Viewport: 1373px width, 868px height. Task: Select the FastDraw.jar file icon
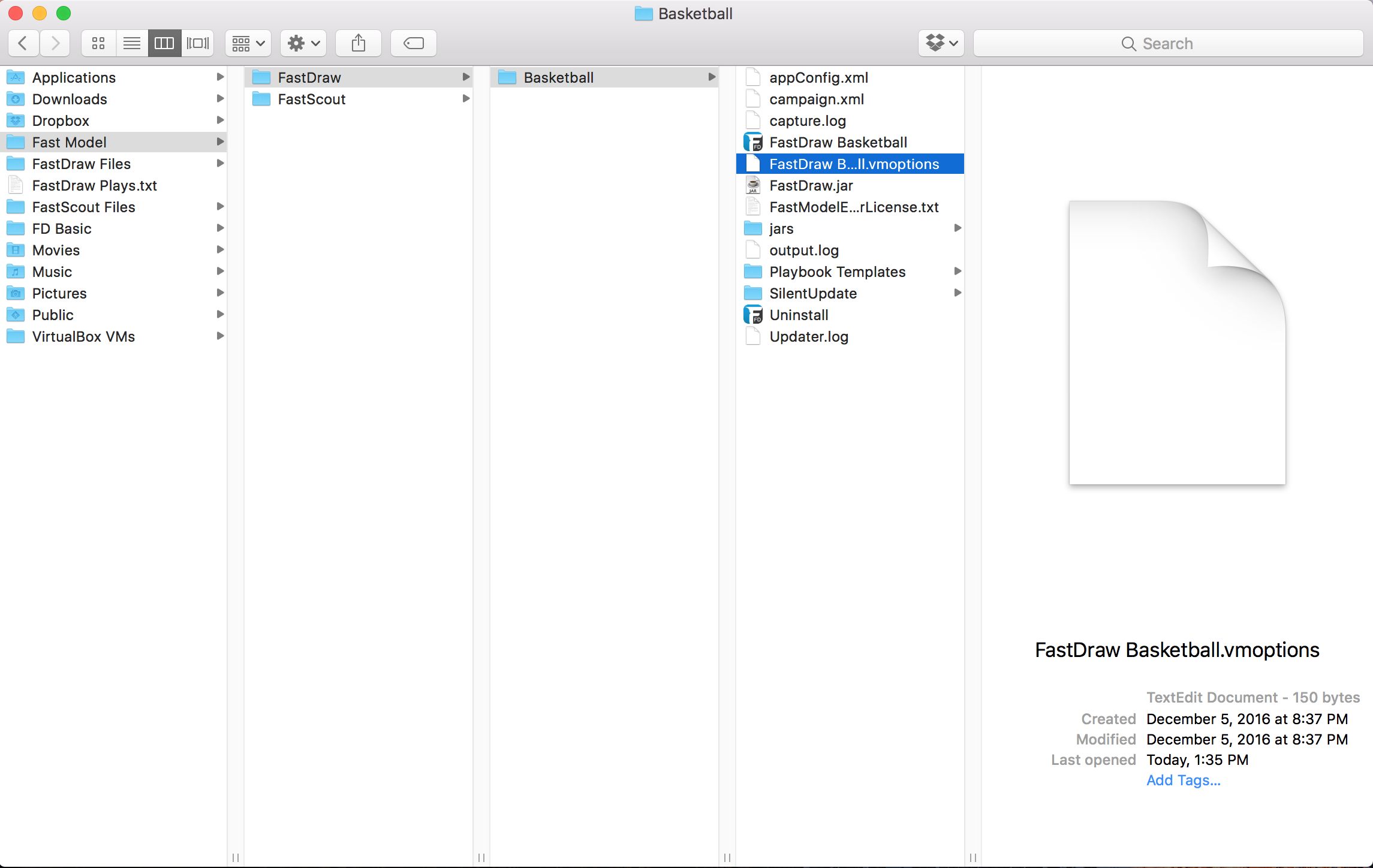[x=753, y=185]
